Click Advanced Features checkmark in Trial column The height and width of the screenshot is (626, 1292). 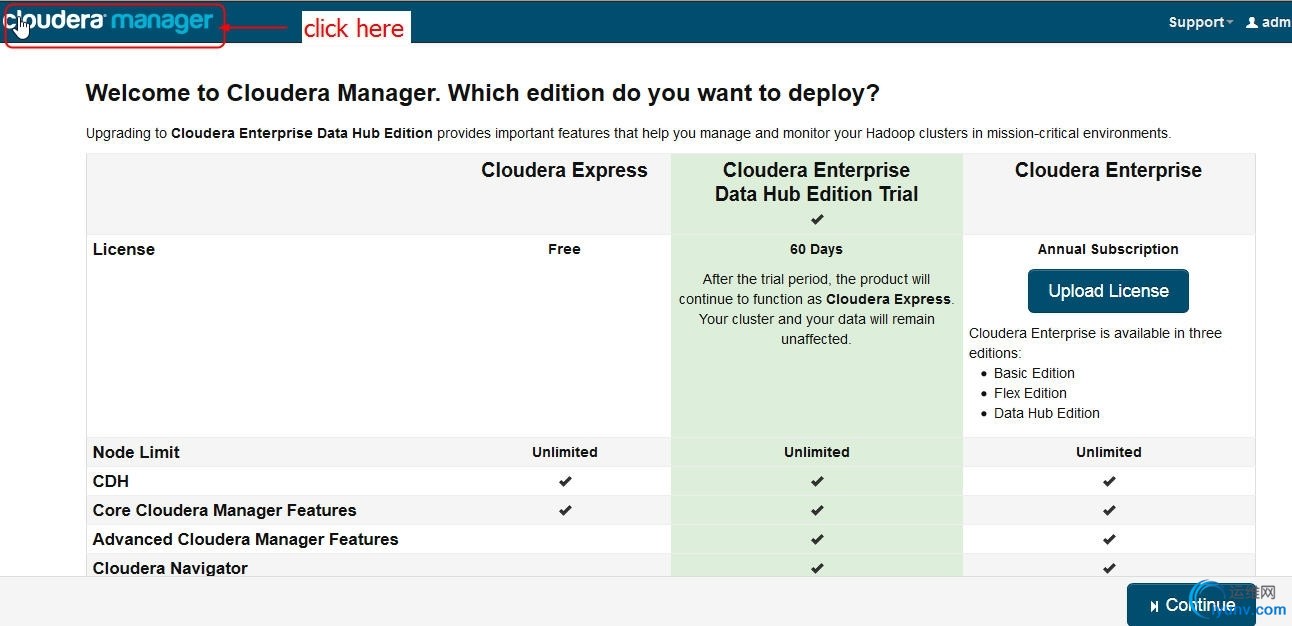(x=817, y=539)
